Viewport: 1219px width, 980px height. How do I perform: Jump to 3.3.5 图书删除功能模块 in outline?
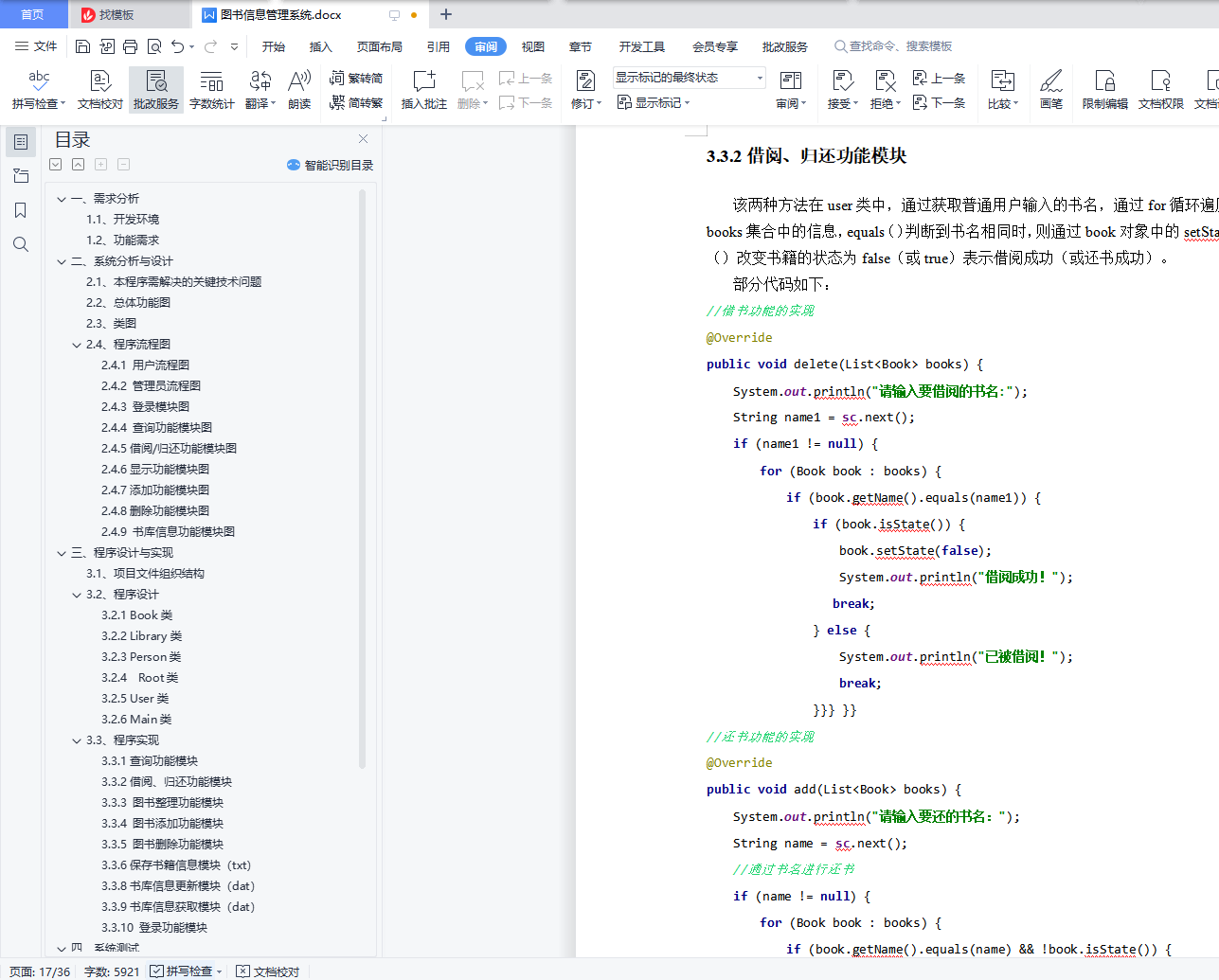(163, 845)
